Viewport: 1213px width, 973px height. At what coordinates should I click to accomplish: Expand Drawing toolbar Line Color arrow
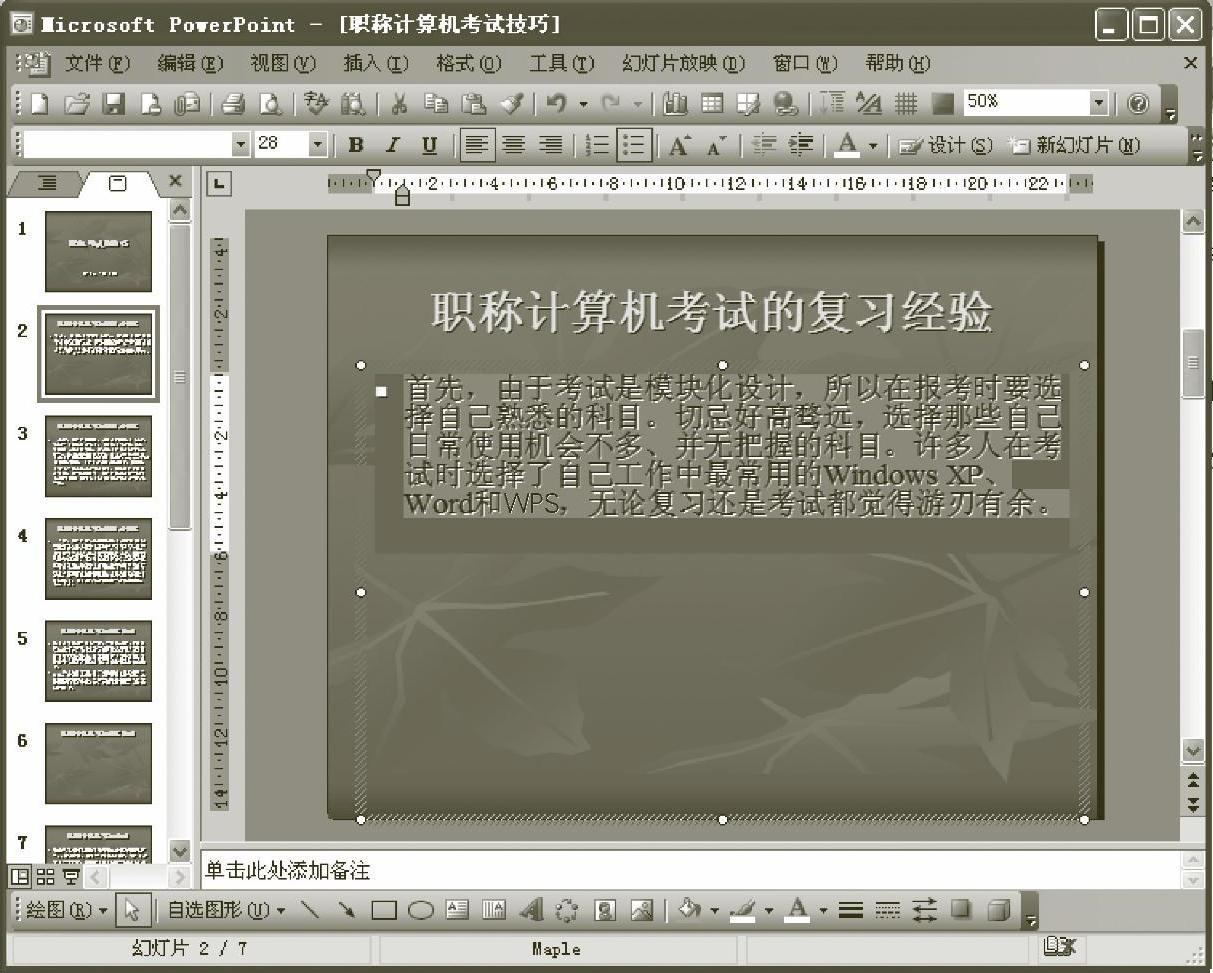point(768,910)
